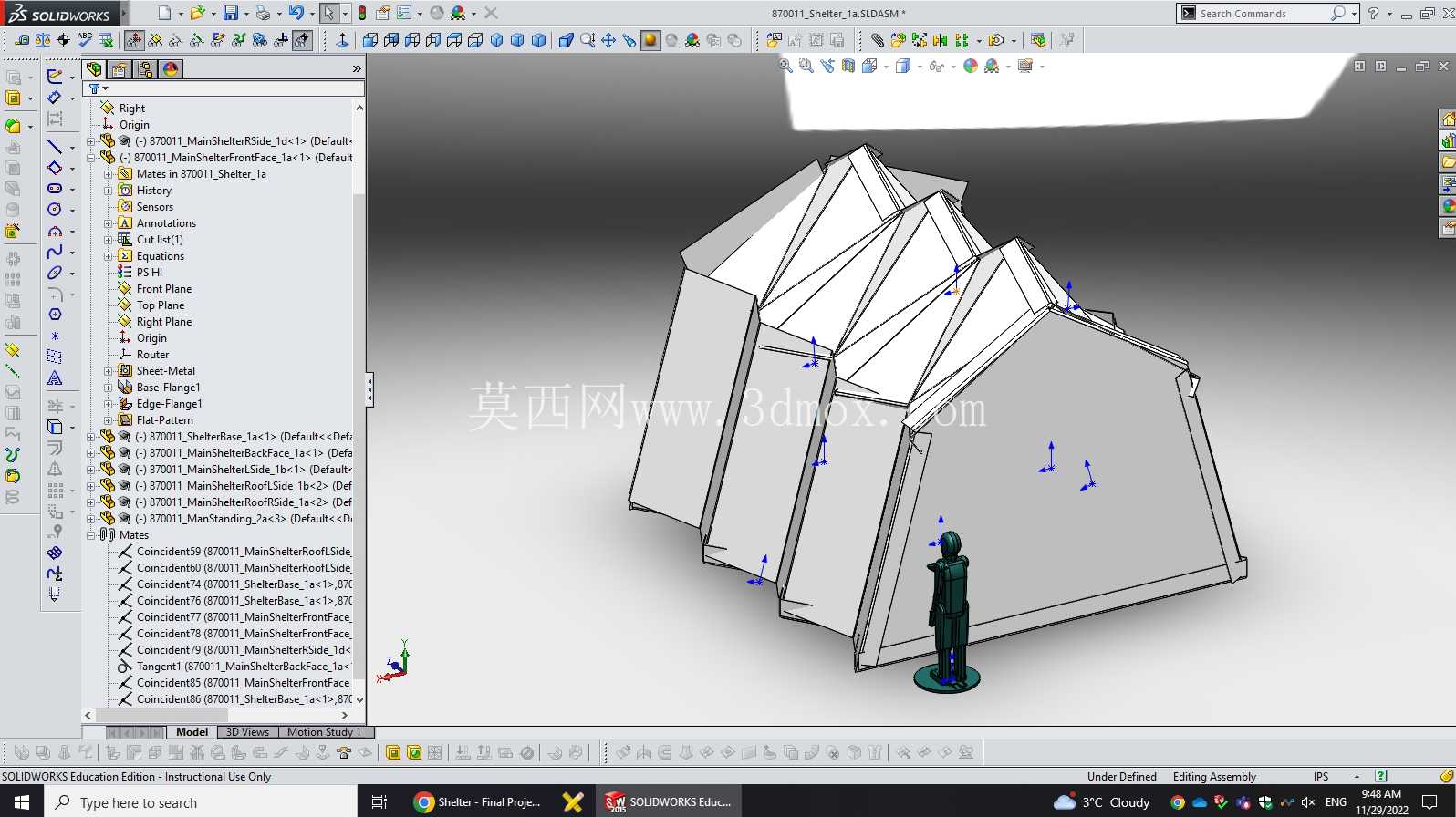Click the Task View taskbar icon
The width and height of the screenshot is (1456, 817).
click(x=380, y=802)
